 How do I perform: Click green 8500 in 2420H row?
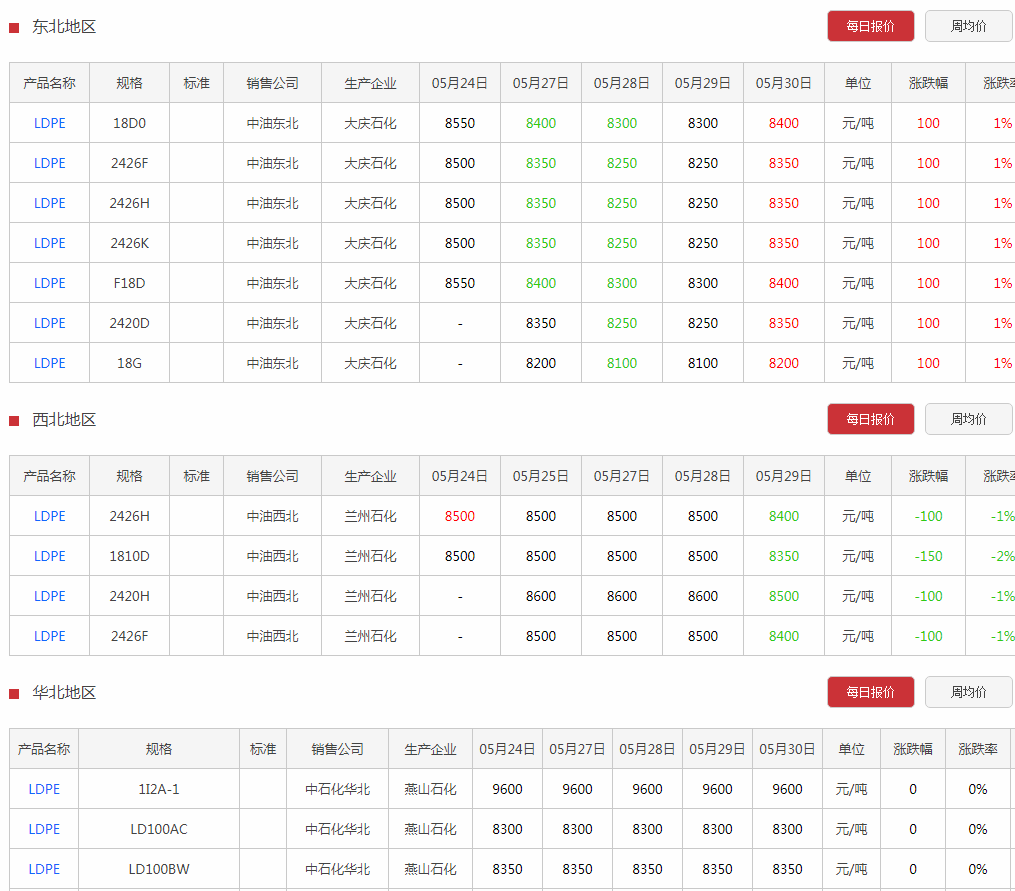tap(783, 597)
